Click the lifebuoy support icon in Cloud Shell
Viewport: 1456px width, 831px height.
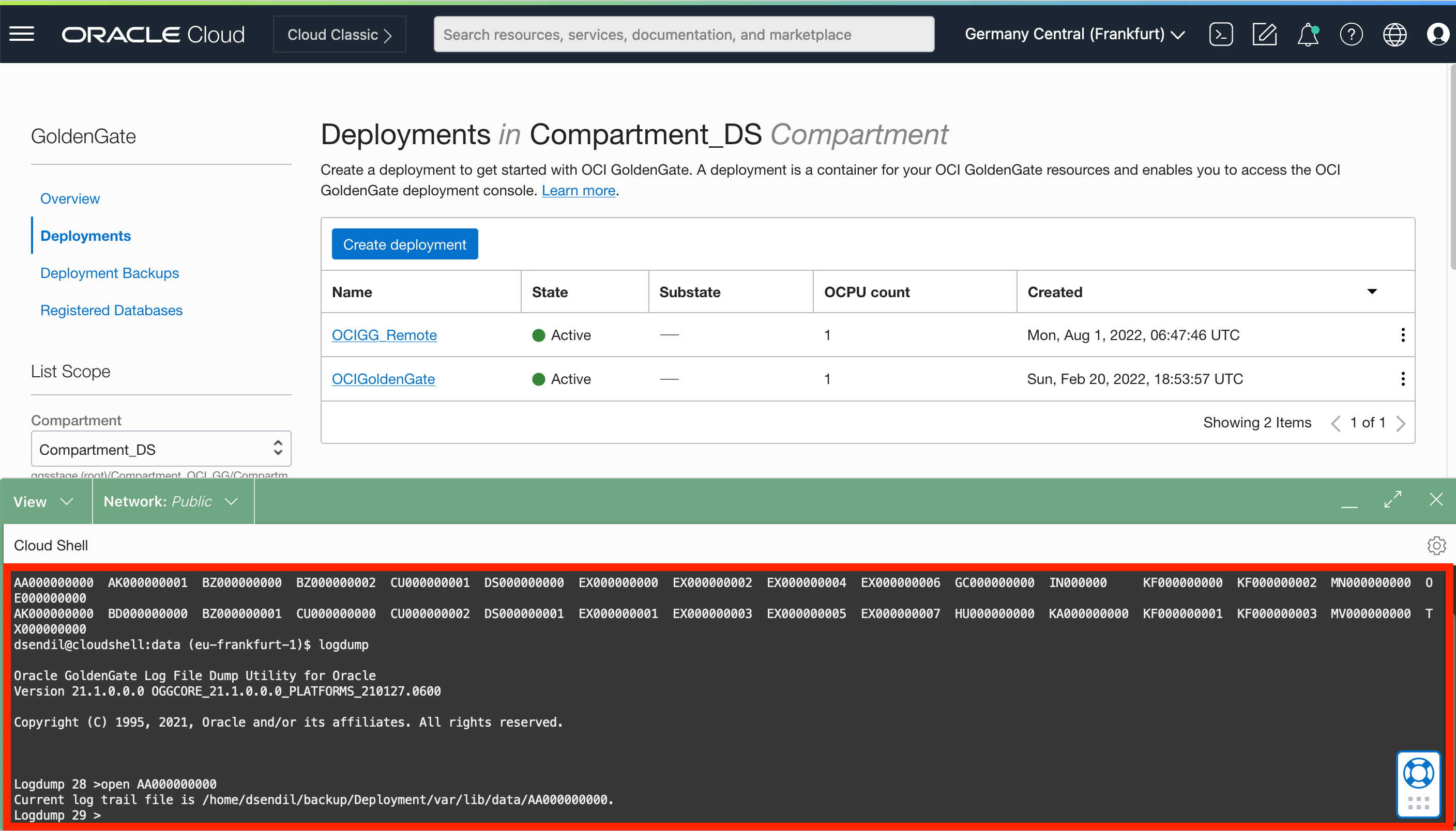pyautogui.click(x=1419, y=773)
